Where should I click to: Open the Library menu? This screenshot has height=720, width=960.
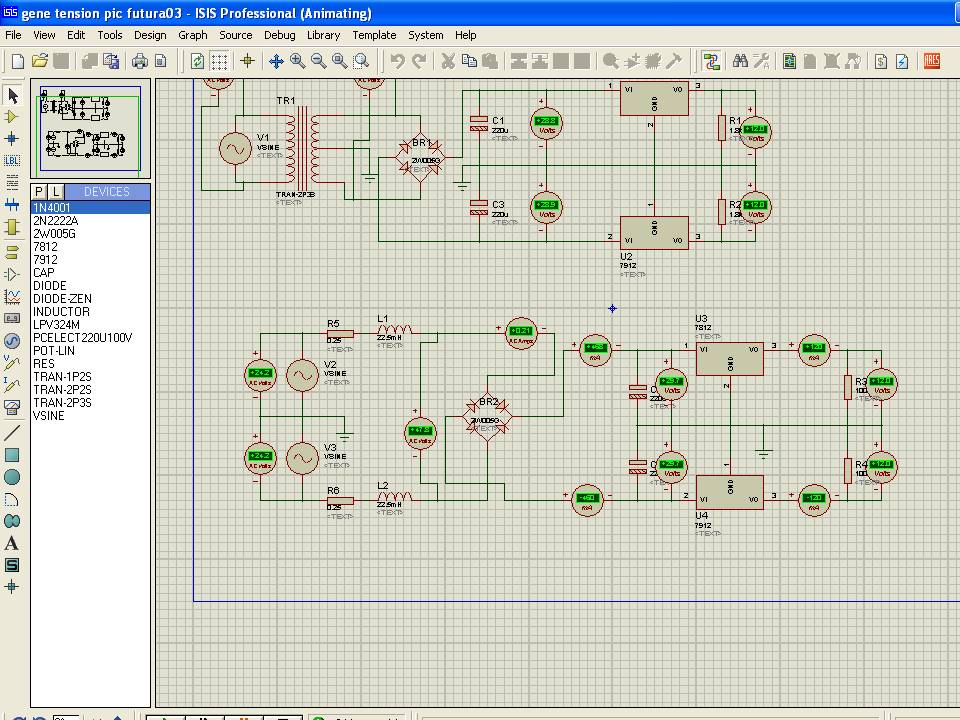coord(323,35)
